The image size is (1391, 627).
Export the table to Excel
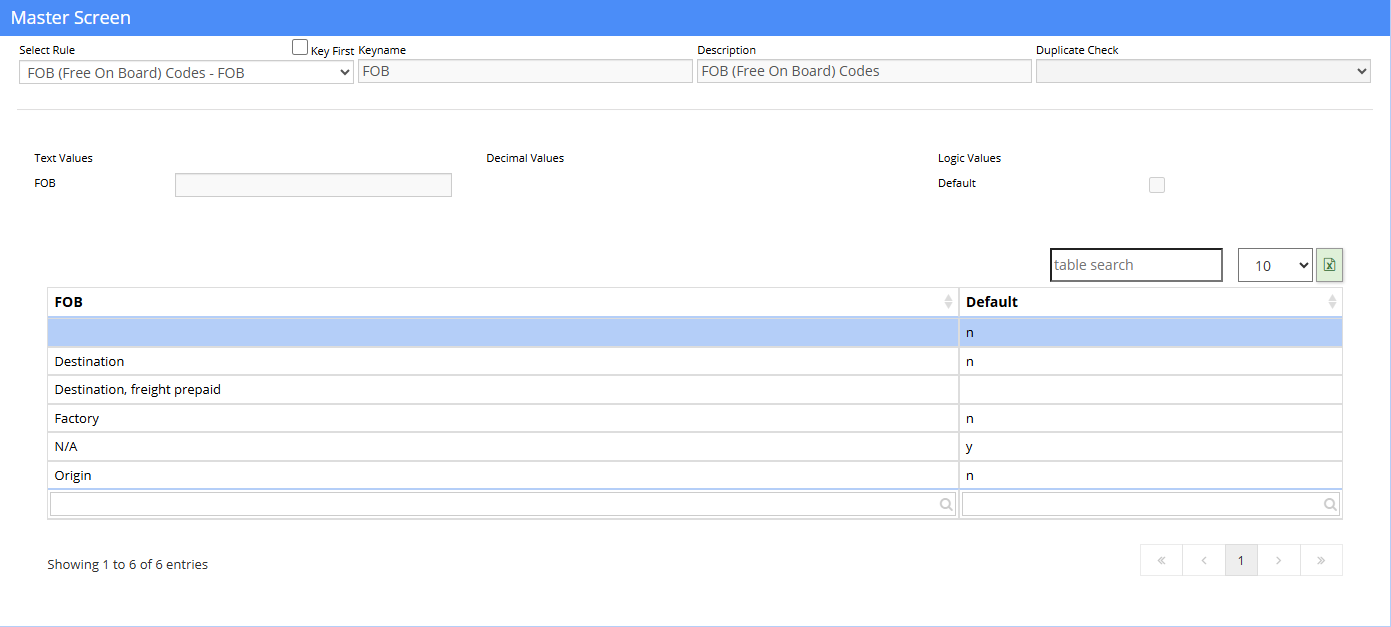coord(1329,265)
